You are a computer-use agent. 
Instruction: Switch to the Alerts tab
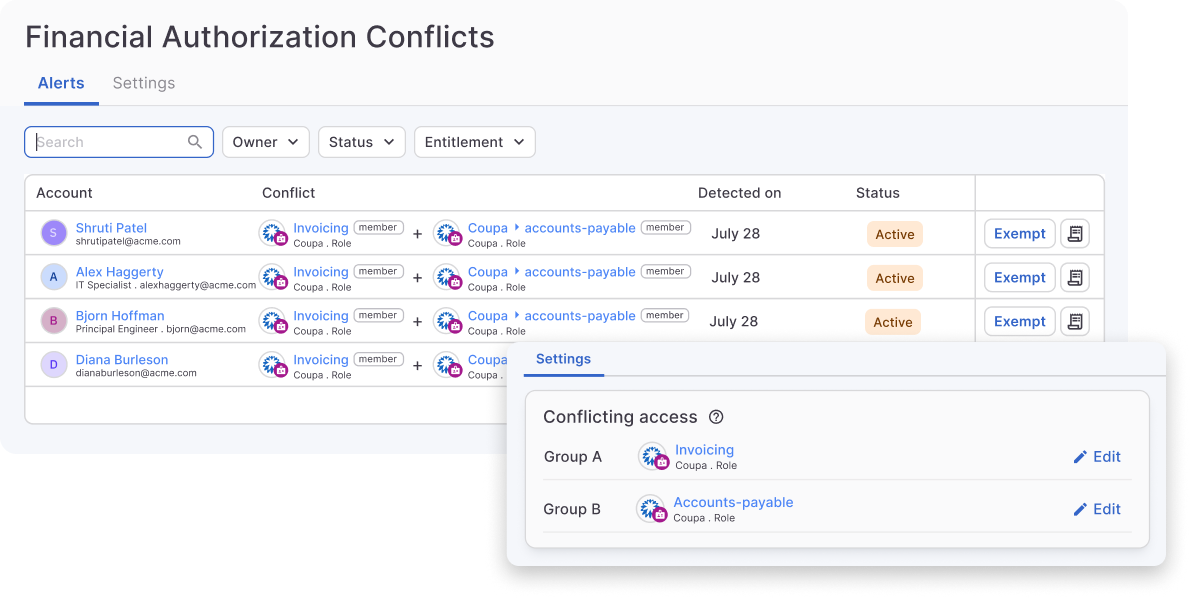pos(61,84)
